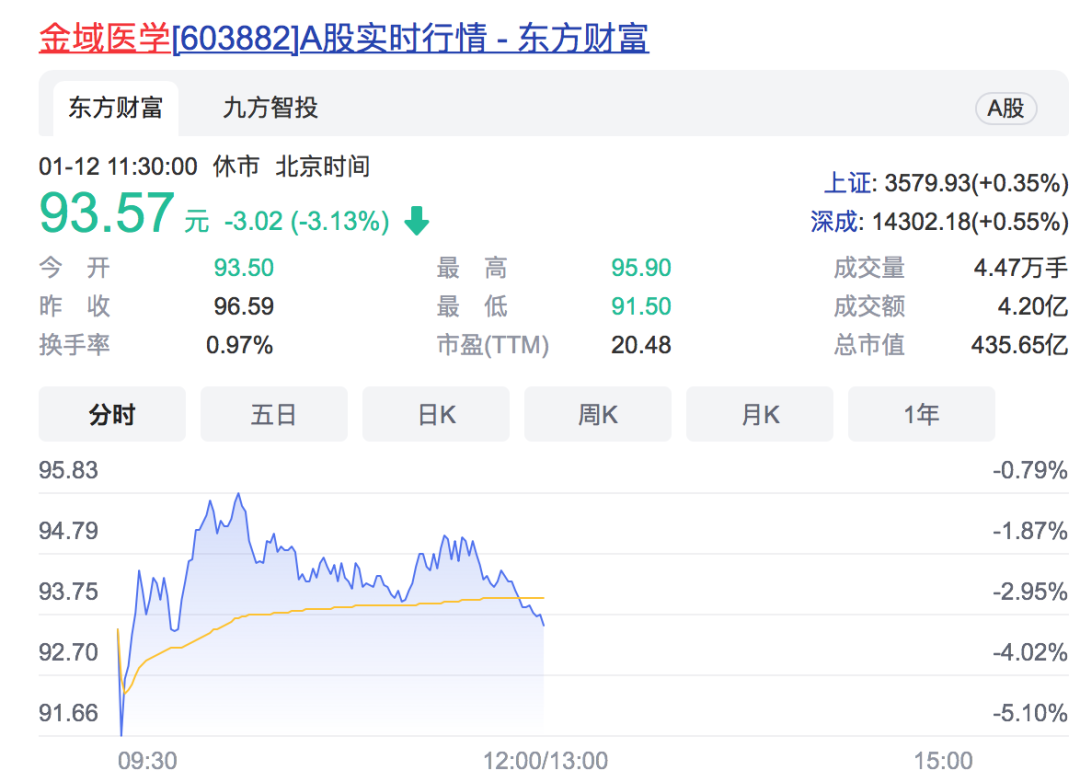
Task: Open the 日K chart tab
Action: click(436, 414)
